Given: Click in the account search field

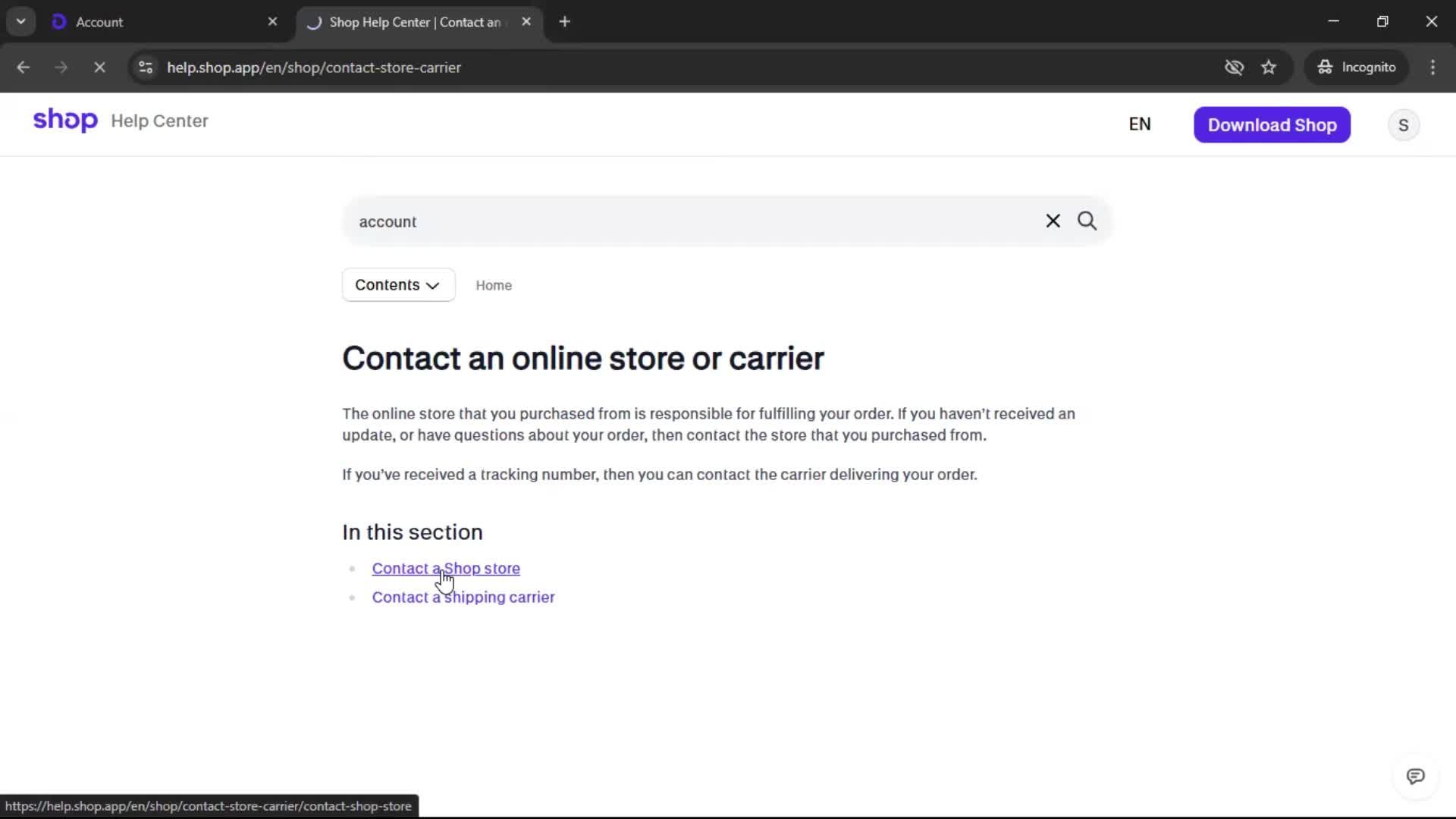Looking at the screenshot, I should point(682,221).
